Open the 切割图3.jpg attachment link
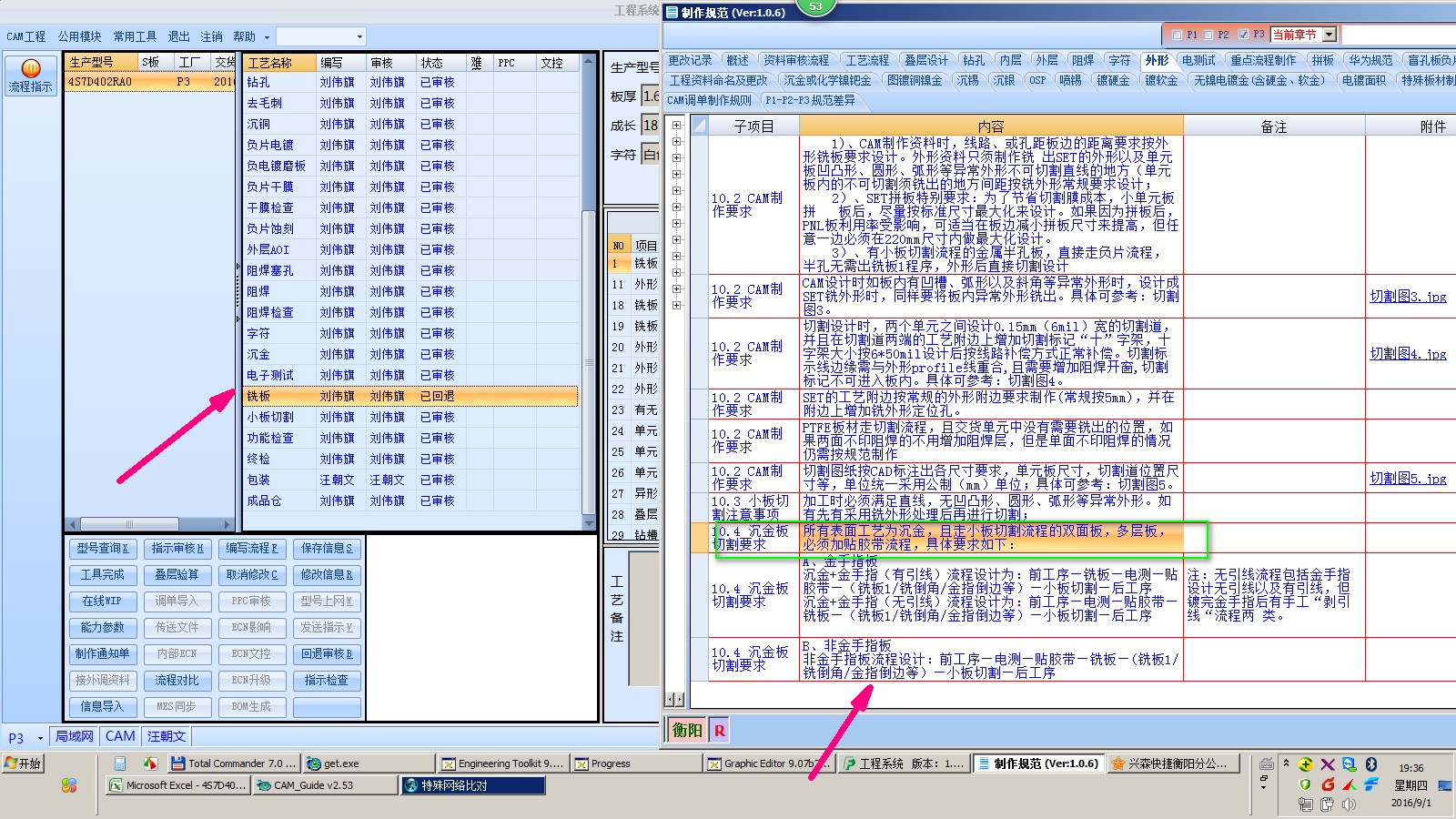The width and height of the screenshot is (1456, 819). tap(1408, 297)
